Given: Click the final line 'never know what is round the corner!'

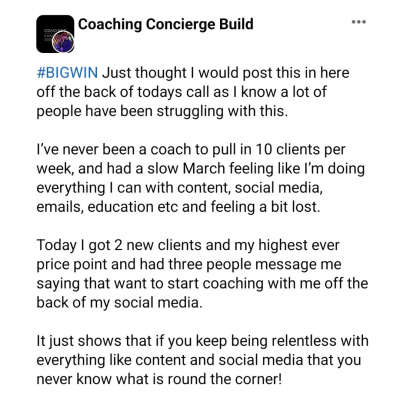Looking at the screenshot, I should (159, 379).
